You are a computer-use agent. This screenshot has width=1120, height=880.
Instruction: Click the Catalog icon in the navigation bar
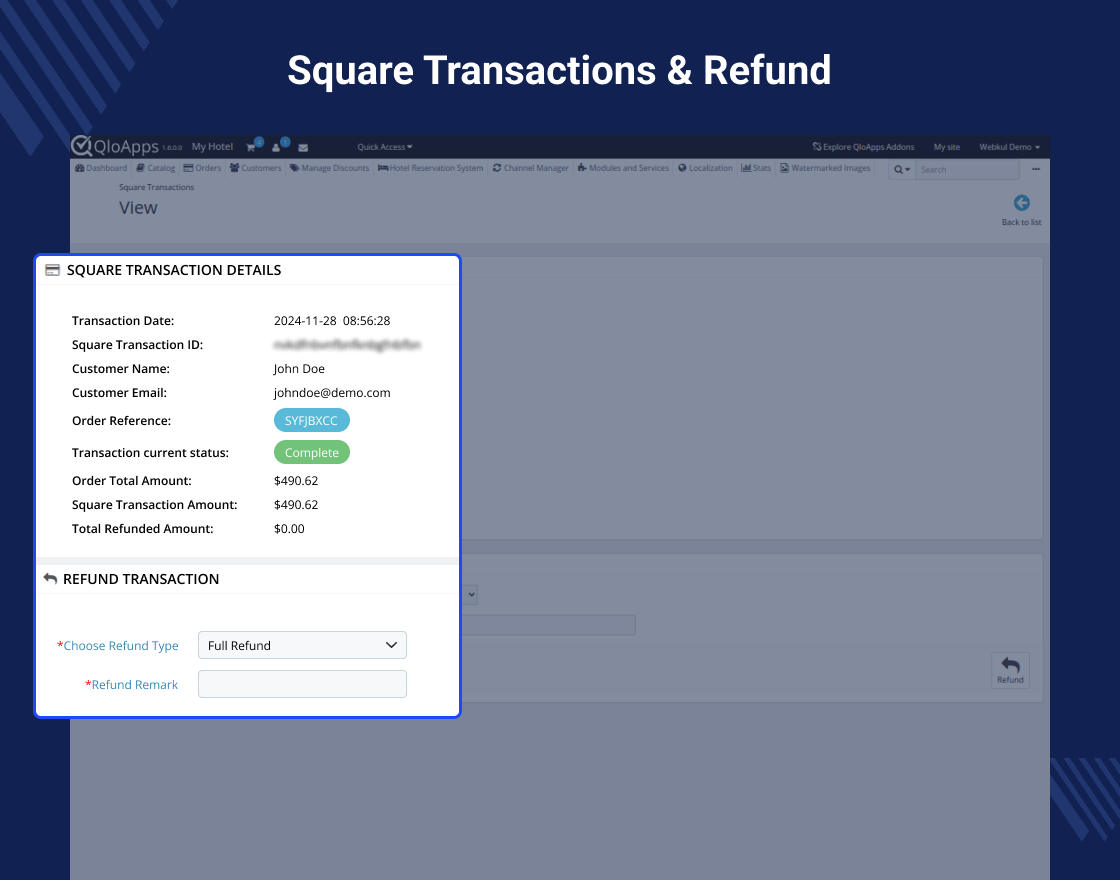click(x=138, y=168)
